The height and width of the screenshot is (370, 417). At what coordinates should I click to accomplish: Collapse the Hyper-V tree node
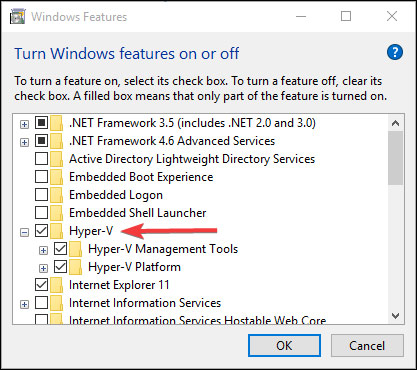coord(24,233)
